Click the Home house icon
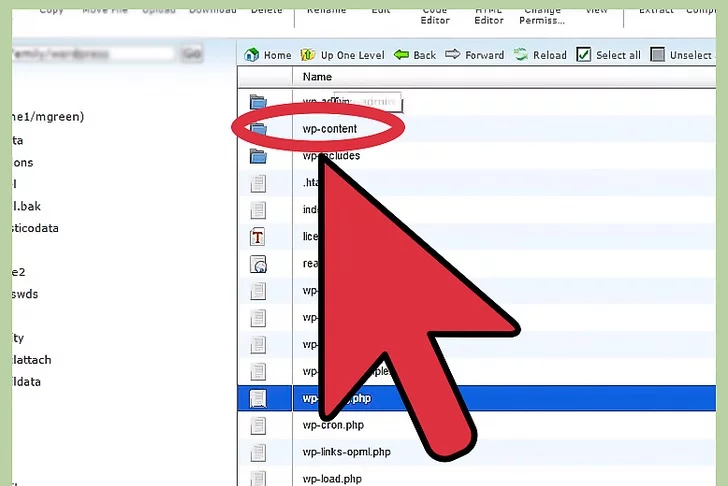The height and width of the screenshot is (486, 728). (252, 55)
